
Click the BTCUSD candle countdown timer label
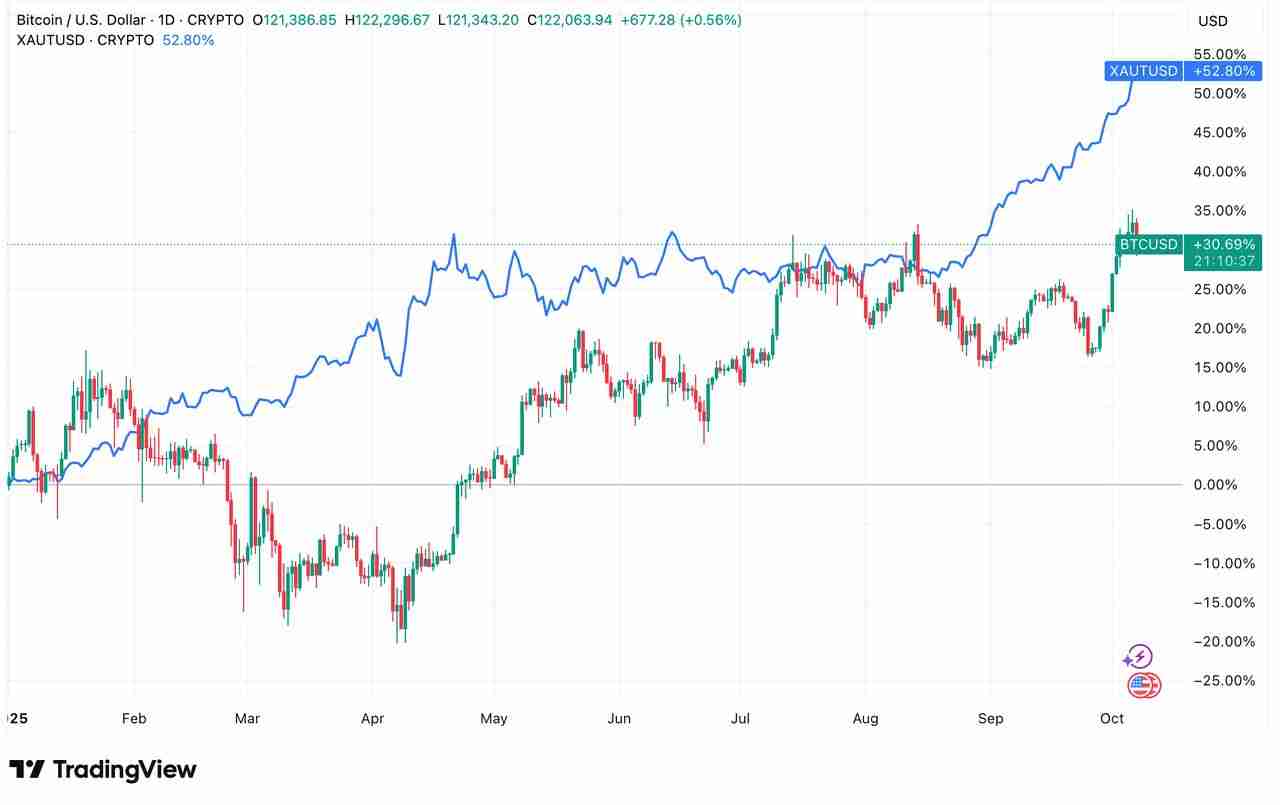[1211, 261]
